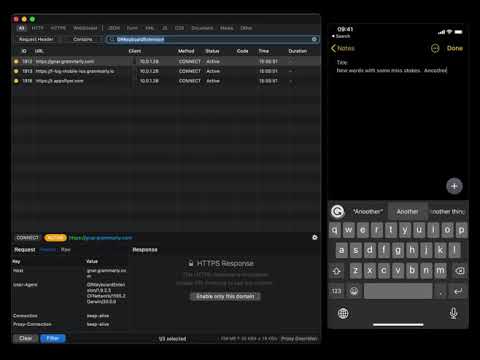
Task: Select the Media filter tab
Action: coord(227,28)
